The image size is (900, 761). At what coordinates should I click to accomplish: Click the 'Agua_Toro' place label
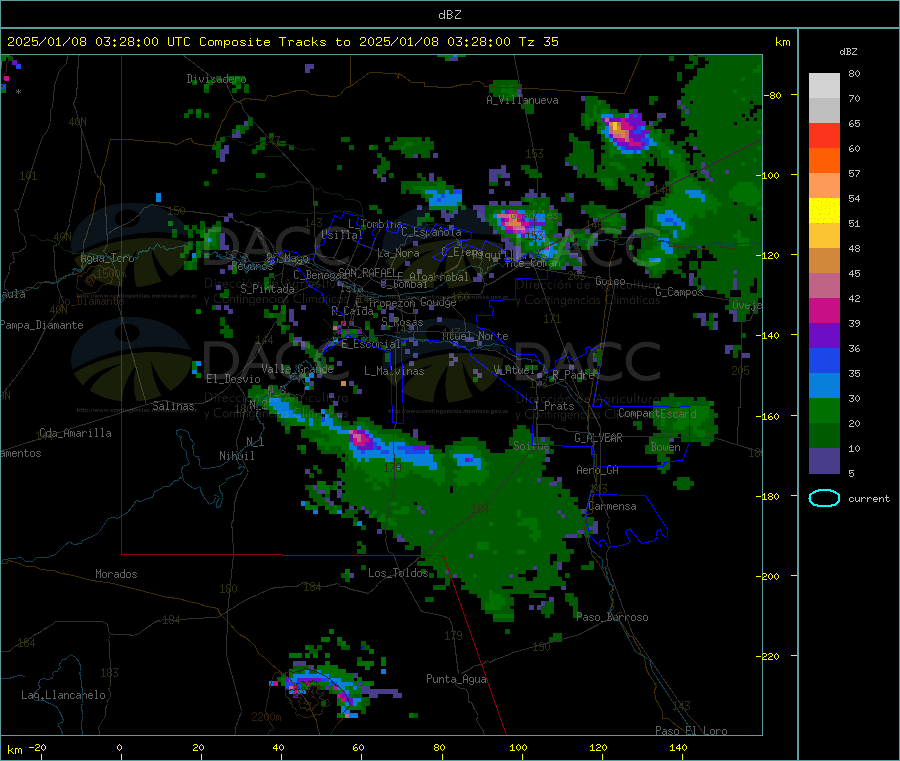coord(107,258)
